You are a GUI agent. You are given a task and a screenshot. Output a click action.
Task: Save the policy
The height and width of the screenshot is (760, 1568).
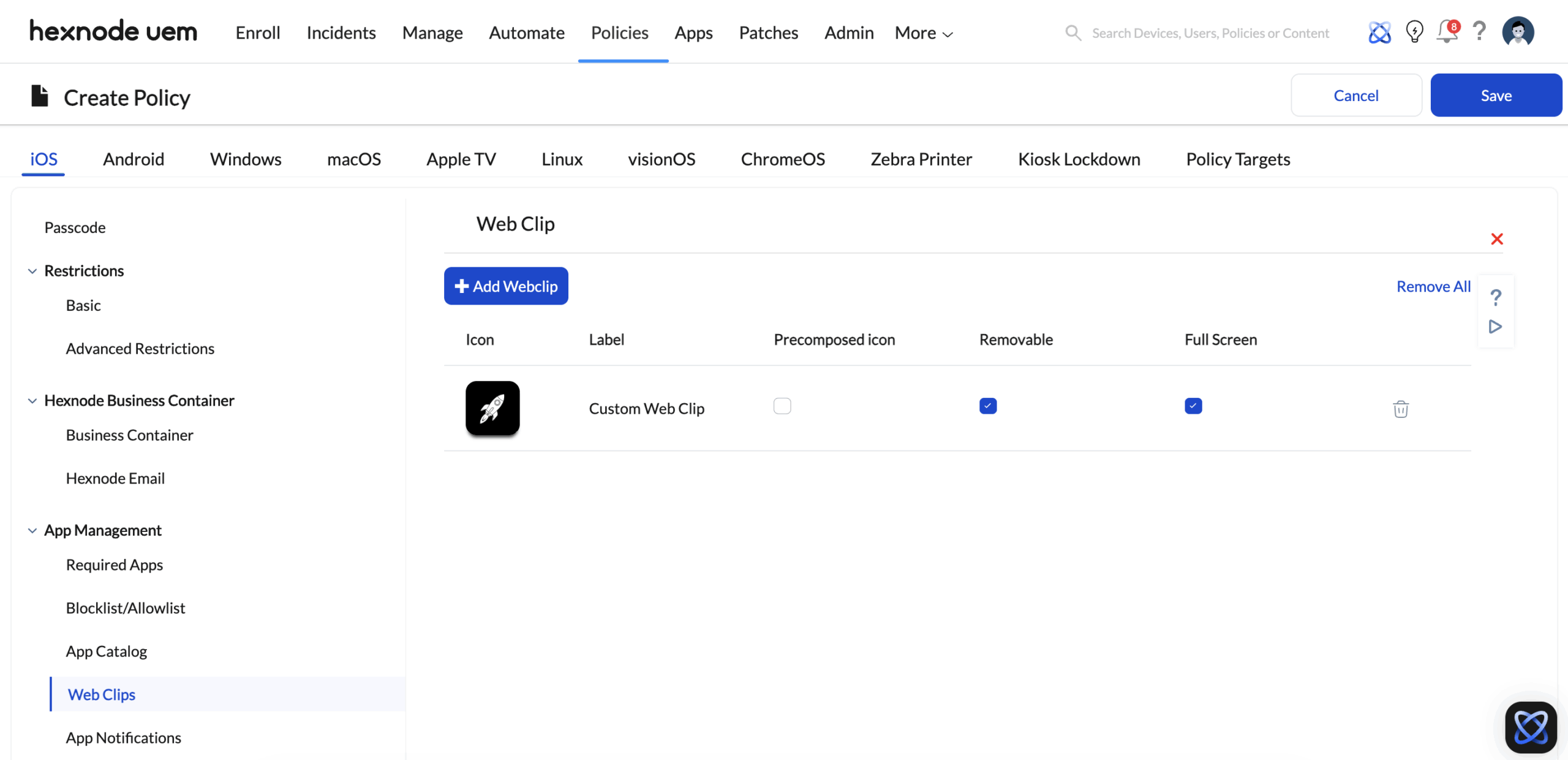click(x=1496, y=96)
